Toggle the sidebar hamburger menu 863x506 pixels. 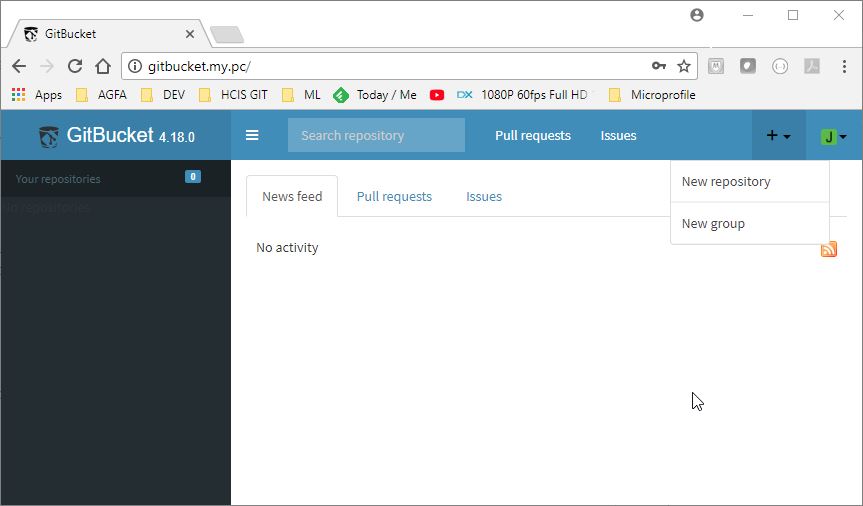click(x=252, y=136)
